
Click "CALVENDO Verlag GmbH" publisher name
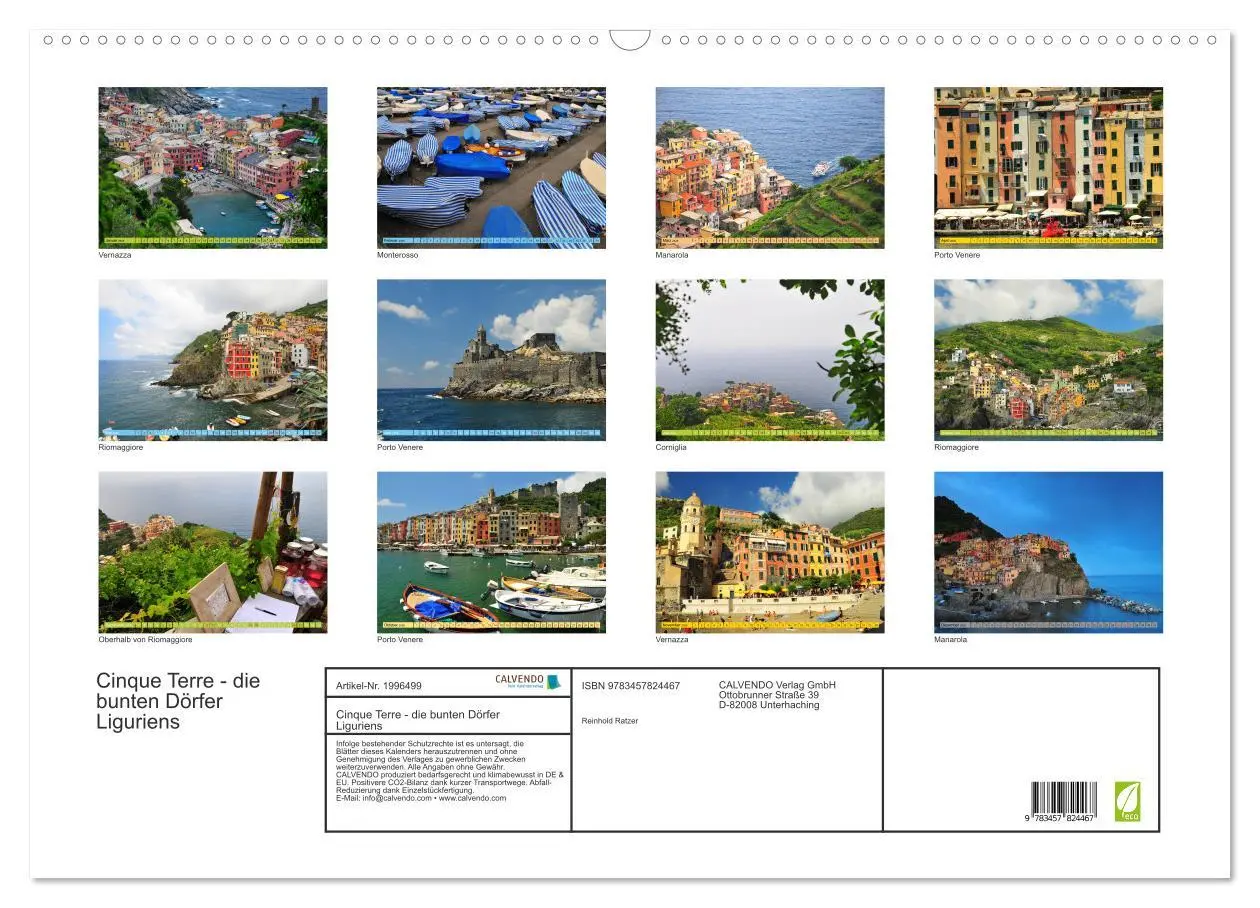click(x=777, y=685)
